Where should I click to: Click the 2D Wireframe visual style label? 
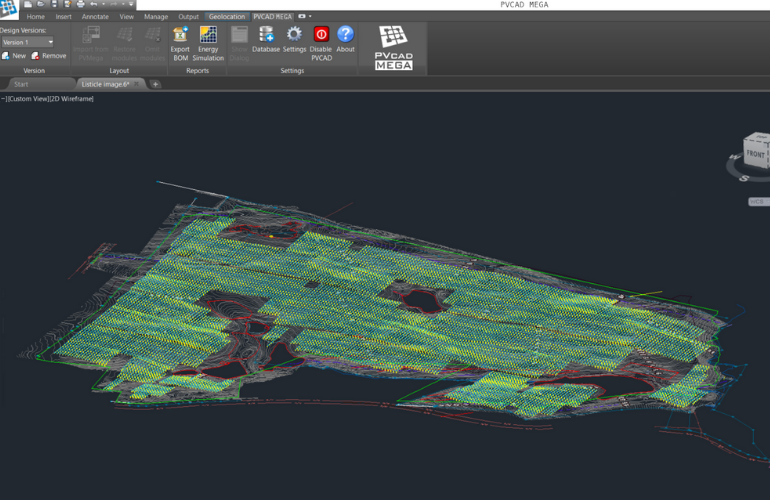click(71, 99)
